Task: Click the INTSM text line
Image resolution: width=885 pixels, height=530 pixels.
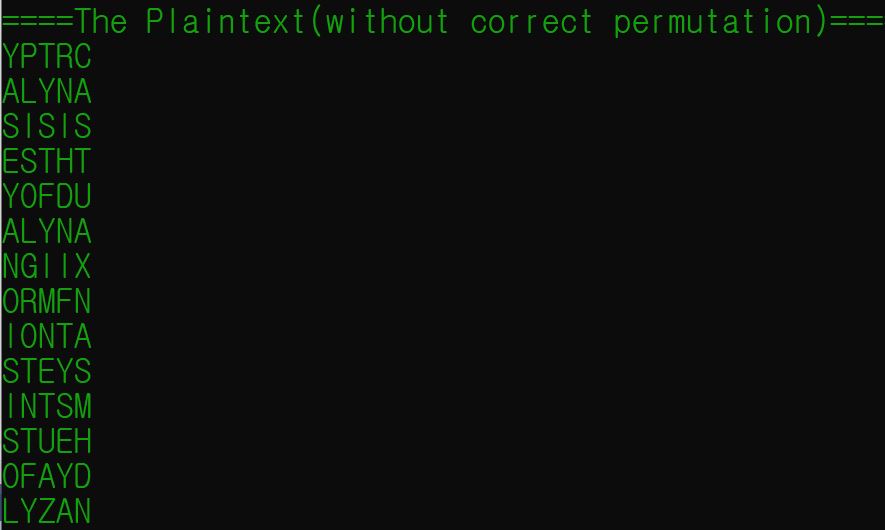Action: (x=47, y=406)
